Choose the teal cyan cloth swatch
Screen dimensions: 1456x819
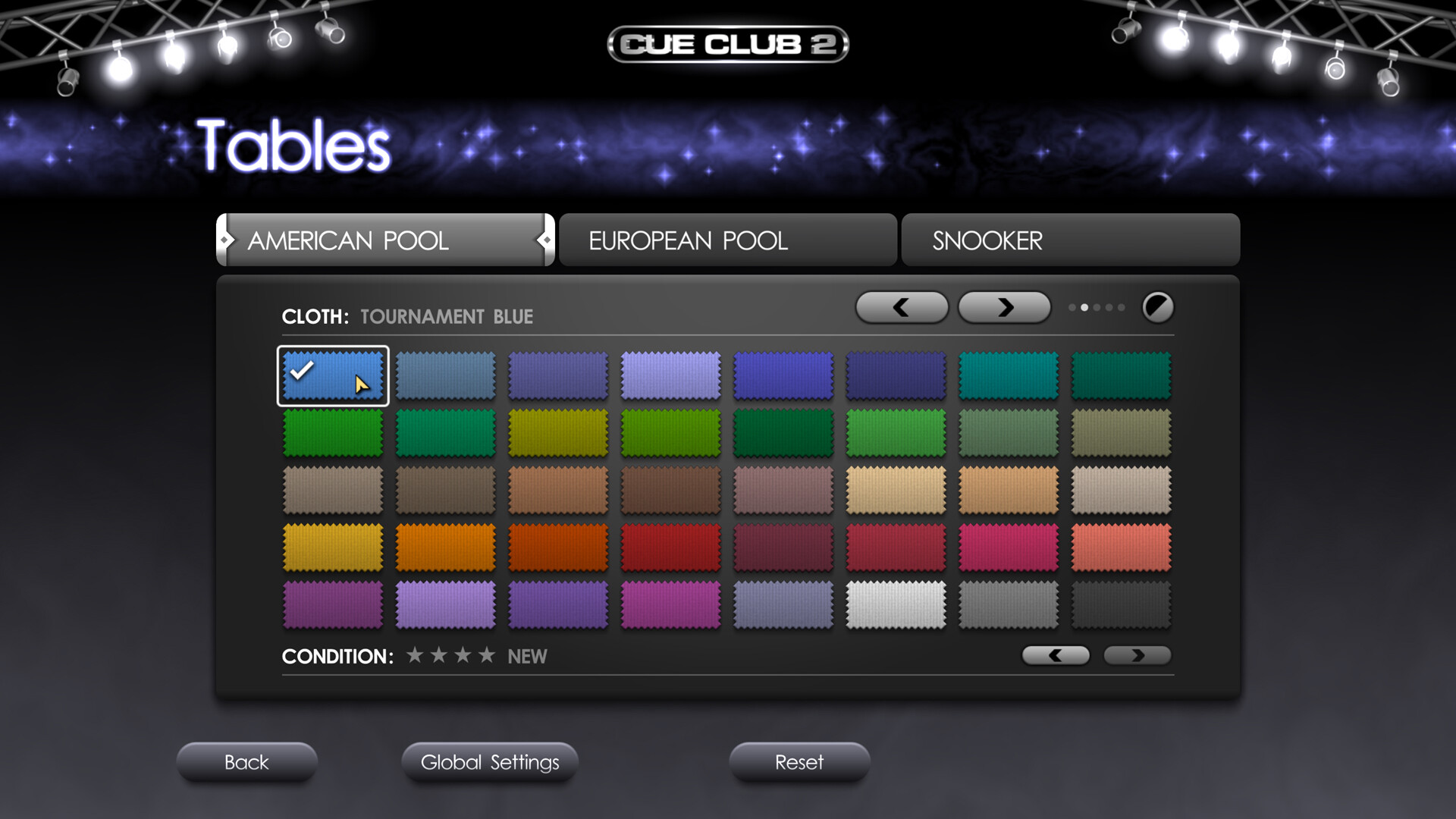tap(1008, 375)
